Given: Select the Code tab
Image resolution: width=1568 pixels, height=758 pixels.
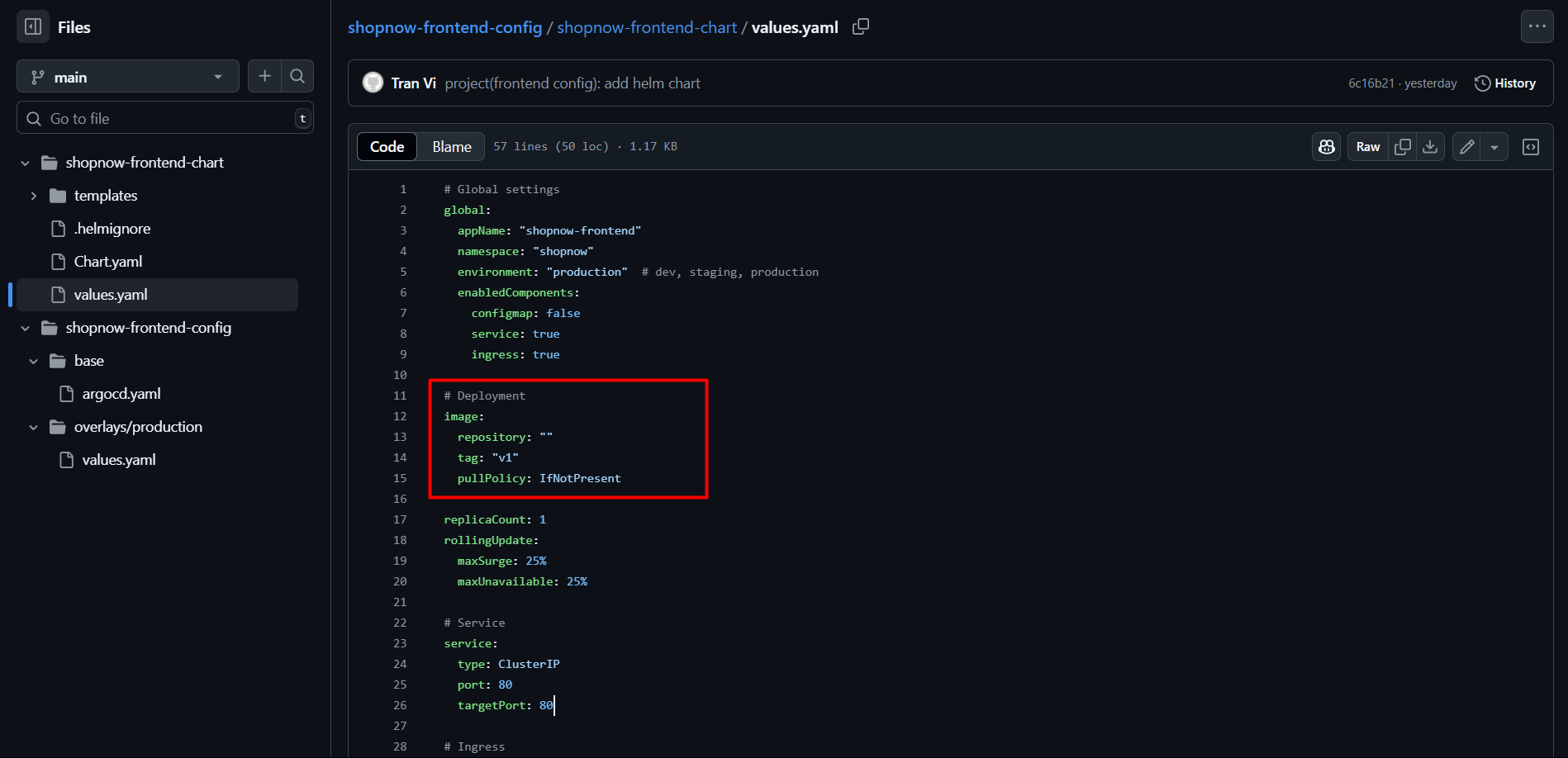Looking at the screenshot, I should click(x=387, y=147).
